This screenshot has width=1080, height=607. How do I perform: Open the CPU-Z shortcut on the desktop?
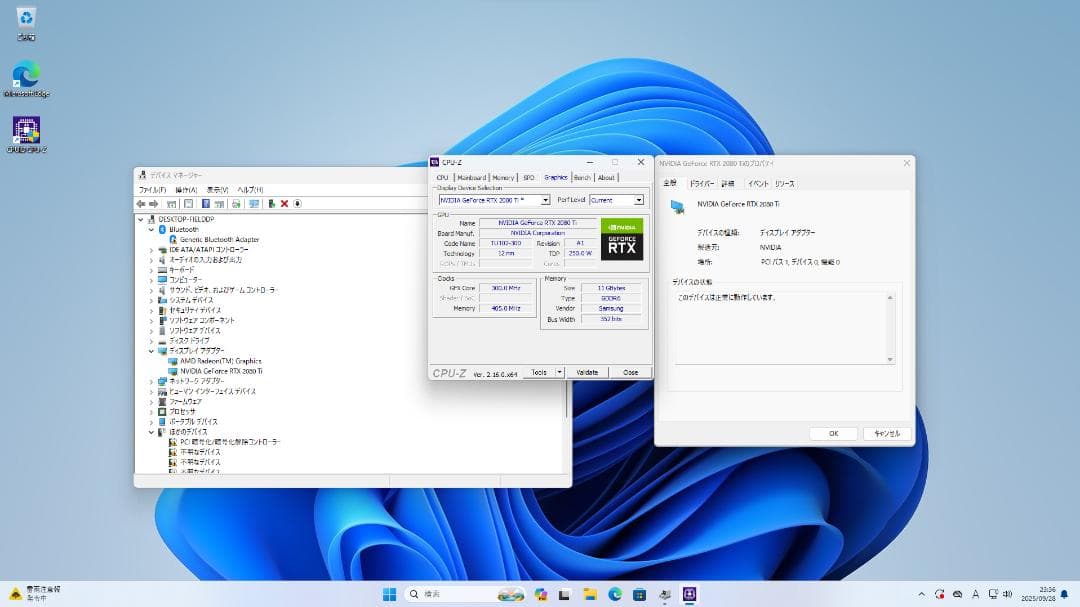[25, 130]
